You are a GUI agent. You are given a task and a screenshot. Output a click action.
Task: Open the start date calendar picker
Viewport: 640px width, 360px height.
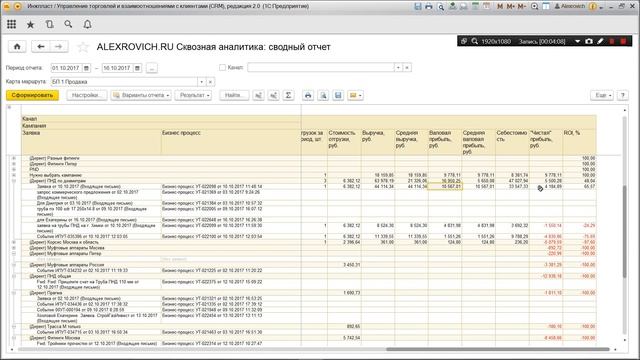86,68
